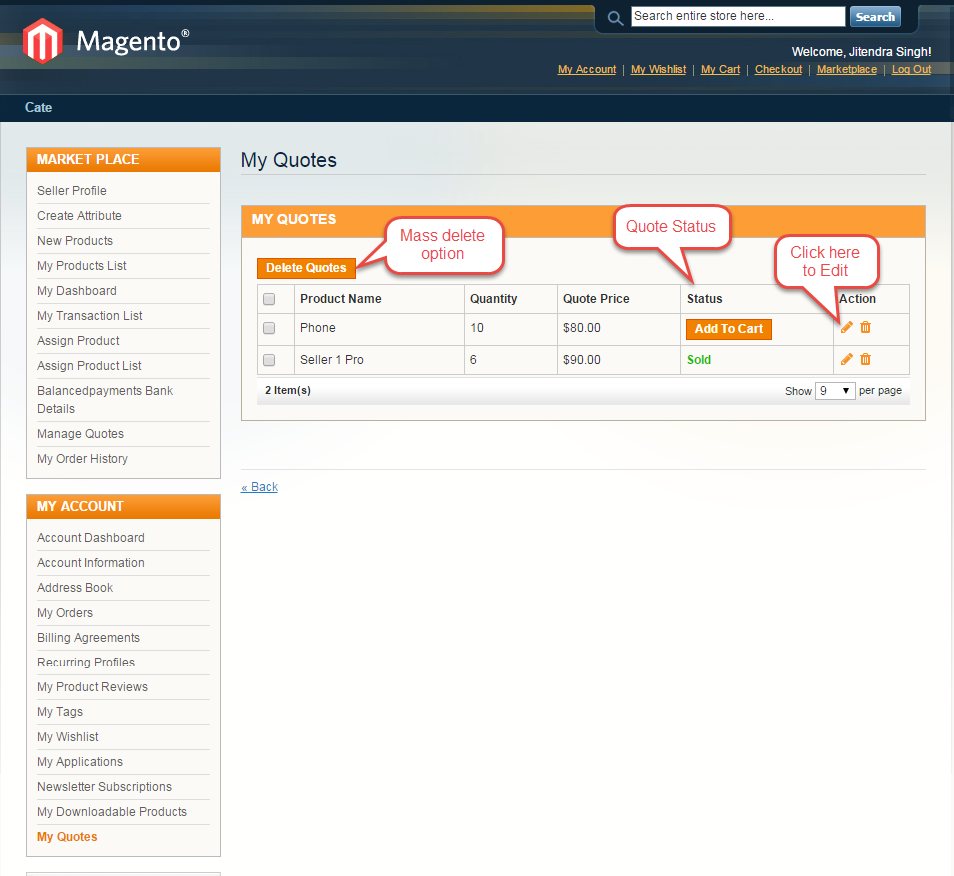The width and height of the screenshot is (954, 876).
Task: Check the Seller 1 Pro quote checkbox
Action: [269, 360]
